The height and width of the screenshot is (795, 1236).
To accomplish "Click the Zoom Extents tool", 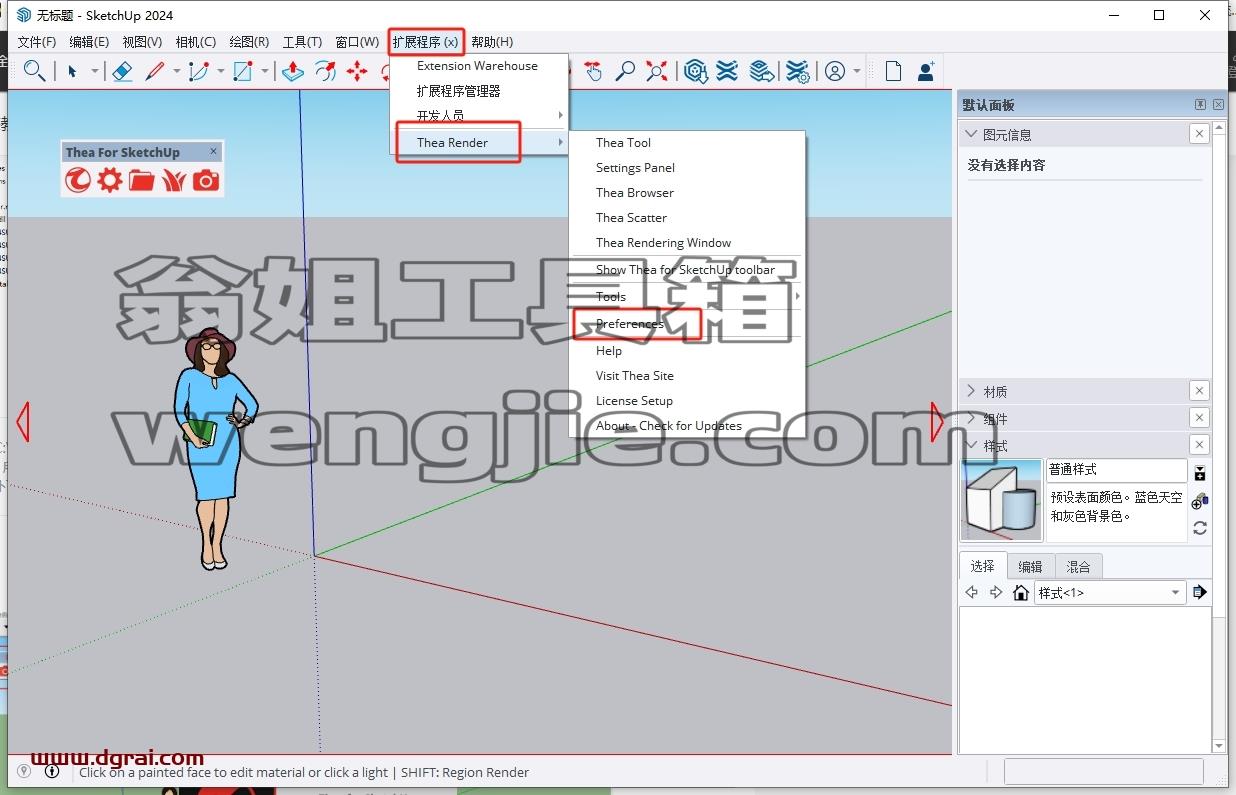I will [657, 71].
